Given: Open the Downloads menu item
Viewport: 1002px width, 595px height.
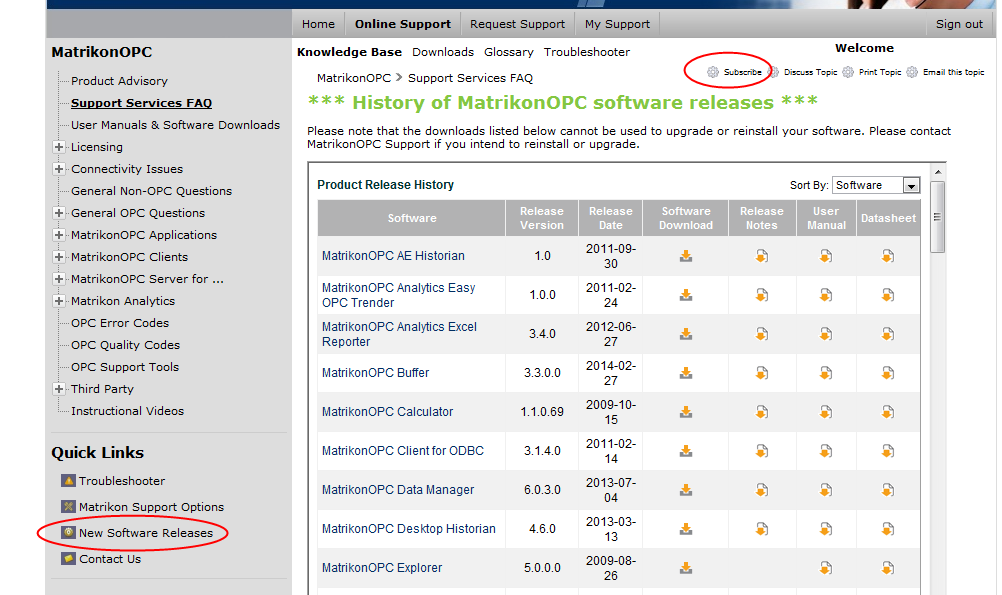Looking at the screenshot, I should [x=443, y=51].
